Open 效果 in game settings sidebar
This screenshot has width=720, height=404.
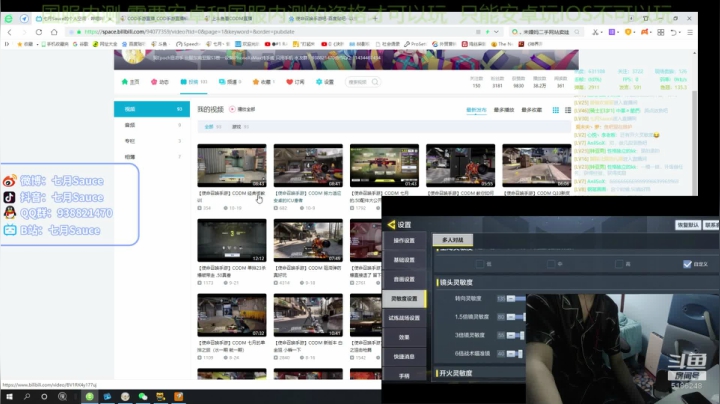404,337
